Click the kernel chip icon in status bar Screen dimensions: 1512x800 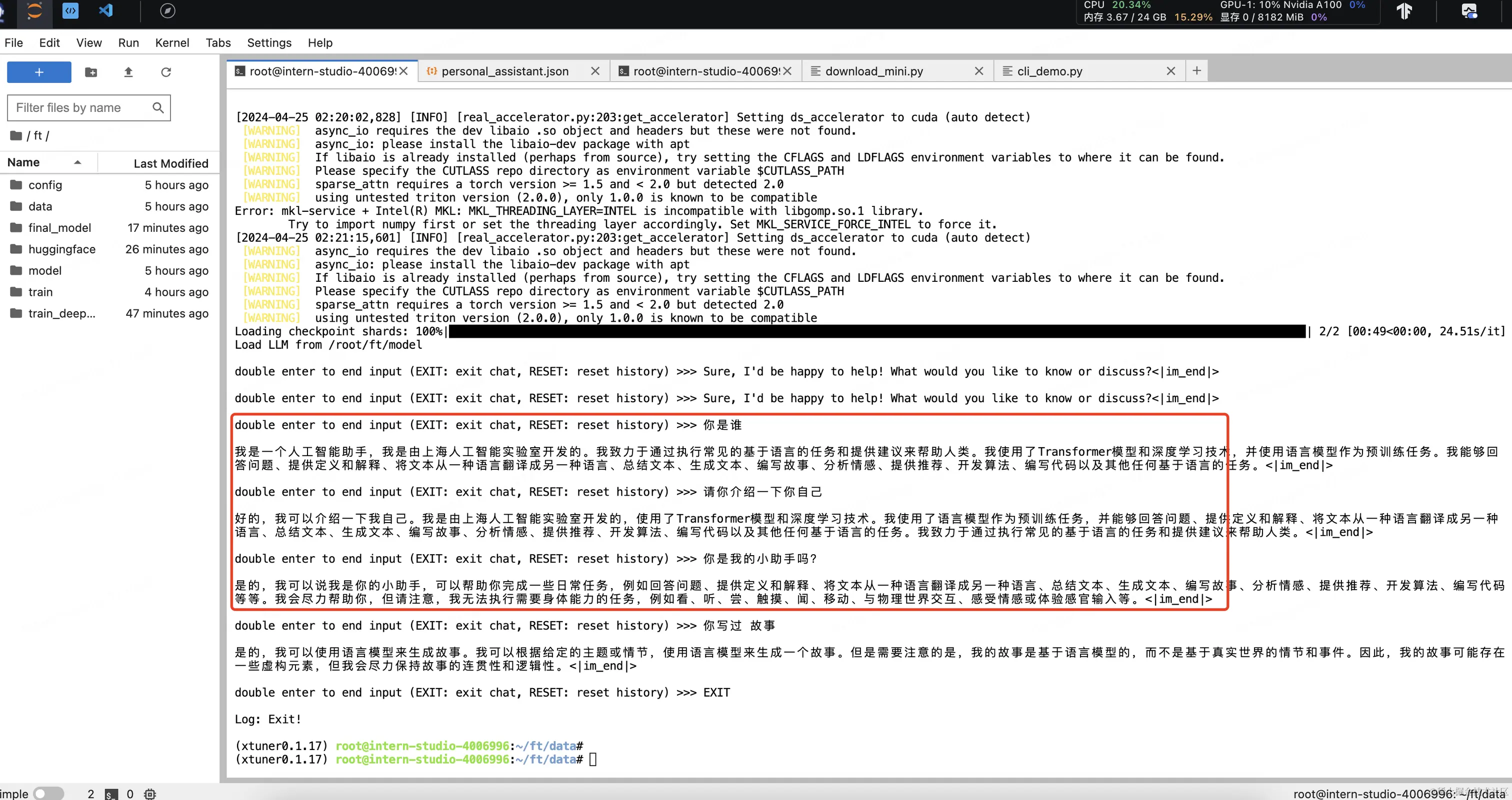point(150,794)
